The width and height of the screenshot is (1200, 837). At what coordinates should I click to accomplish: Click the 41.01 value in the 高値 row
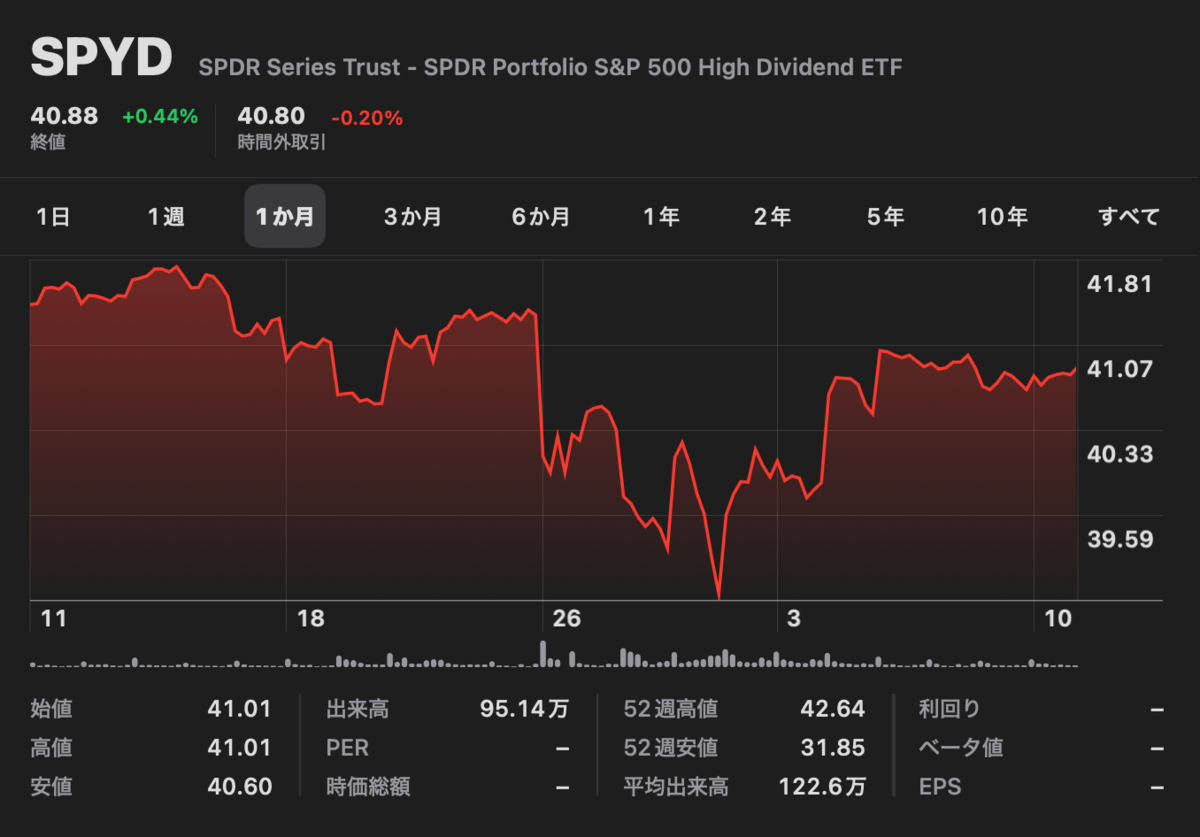tap(240, 748)
